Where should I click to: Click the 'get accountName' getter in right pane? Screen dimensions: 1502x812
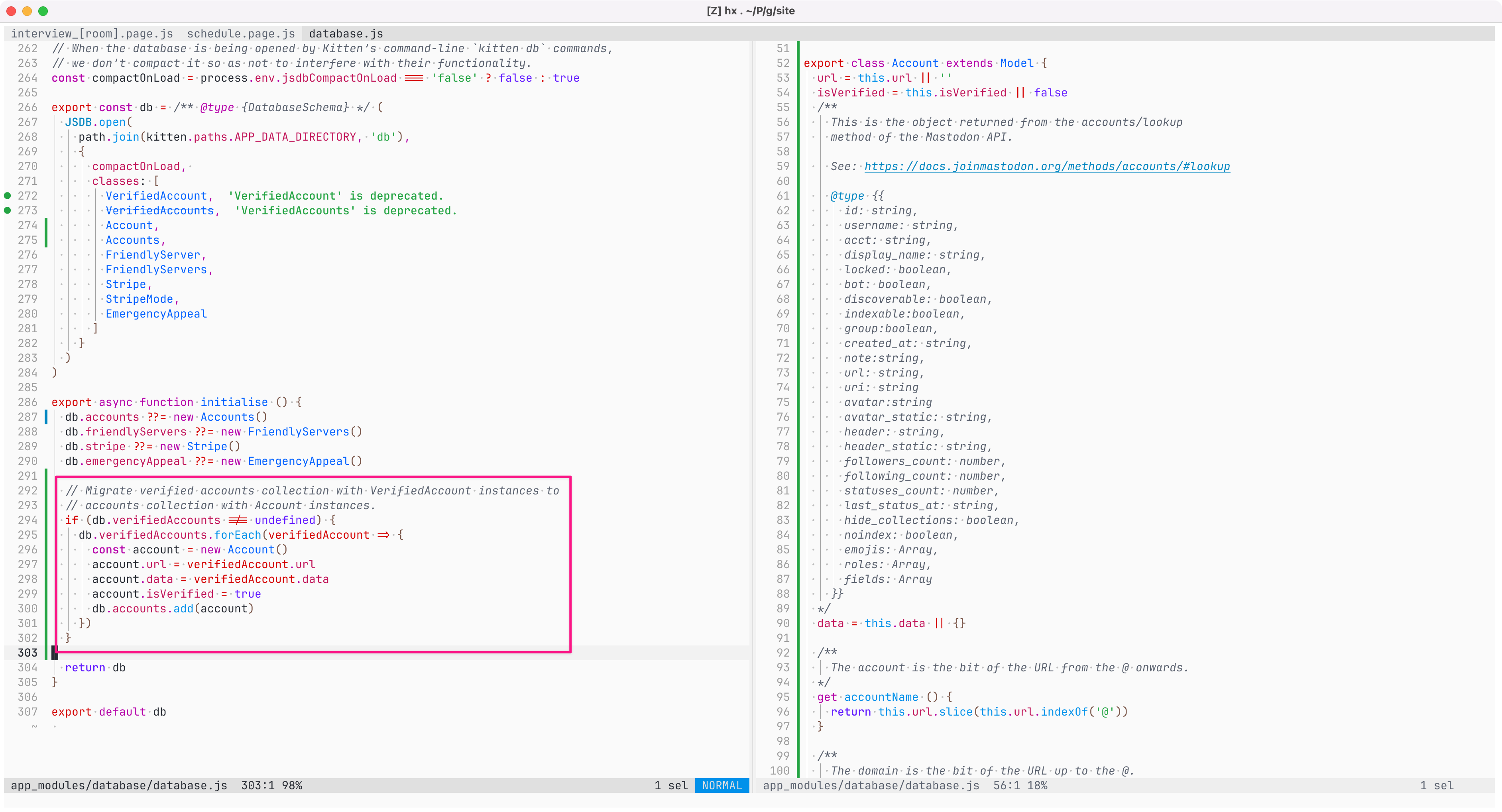coord(881,697)
